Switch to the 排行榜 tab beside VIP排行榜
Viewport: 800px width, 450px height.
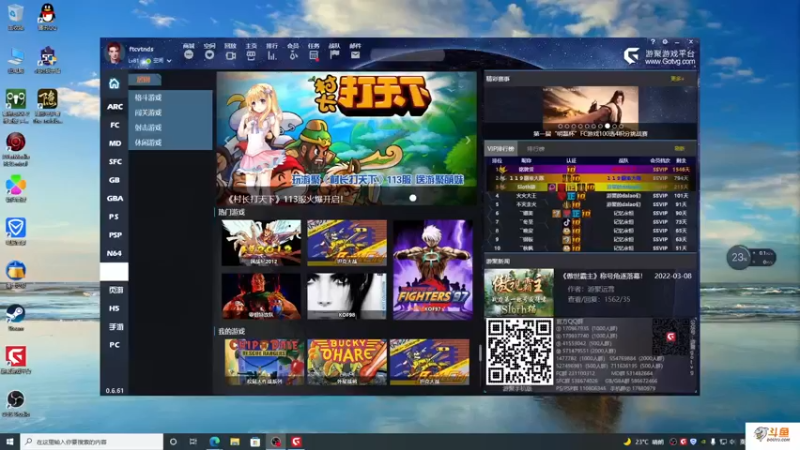tap(535, 148)
